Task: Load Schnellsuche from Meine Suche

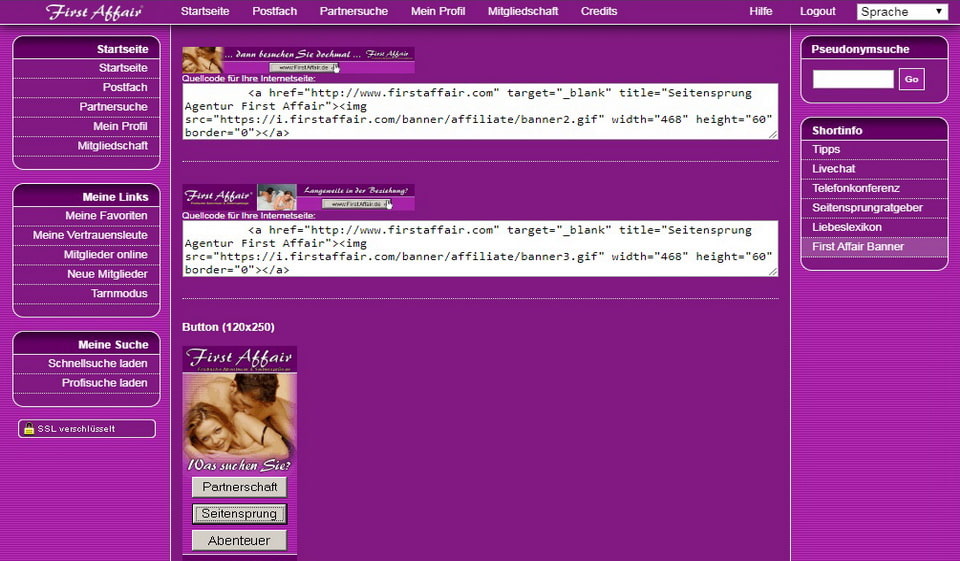Action: (97, 364)
